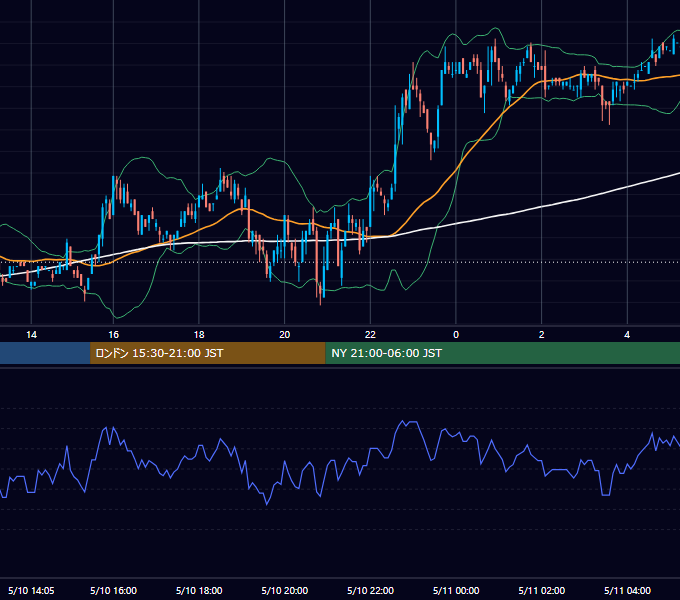Click the 5/11 04:00 timestamp label
The height and width of the screenshot is (600, 680).
coord(627,590)
